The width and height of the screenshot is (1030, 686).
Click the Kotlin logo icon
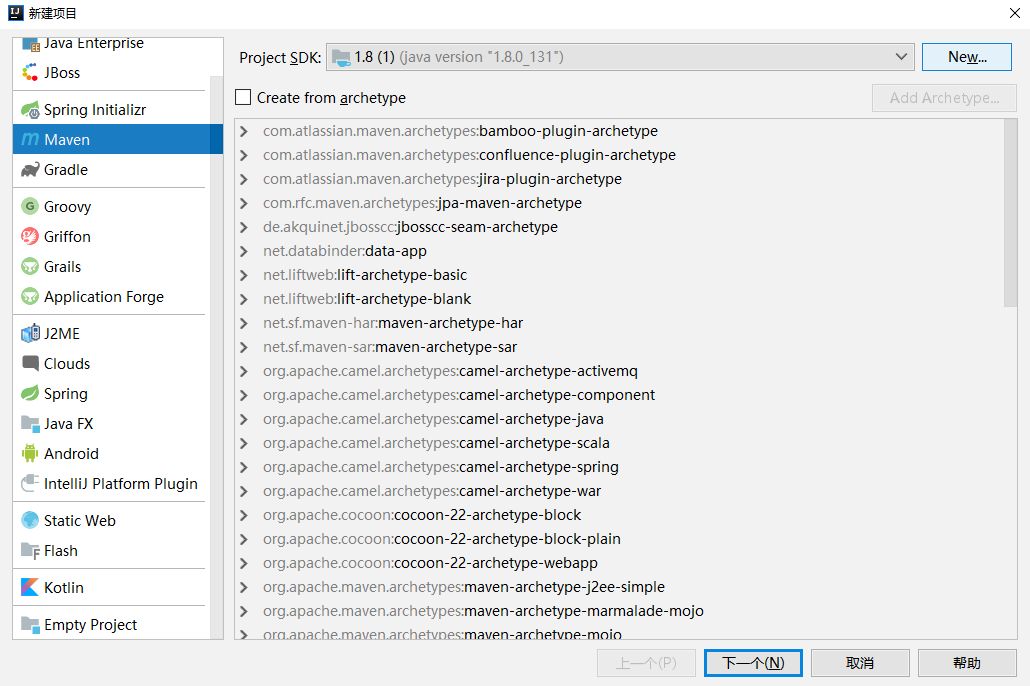[30, 587]
